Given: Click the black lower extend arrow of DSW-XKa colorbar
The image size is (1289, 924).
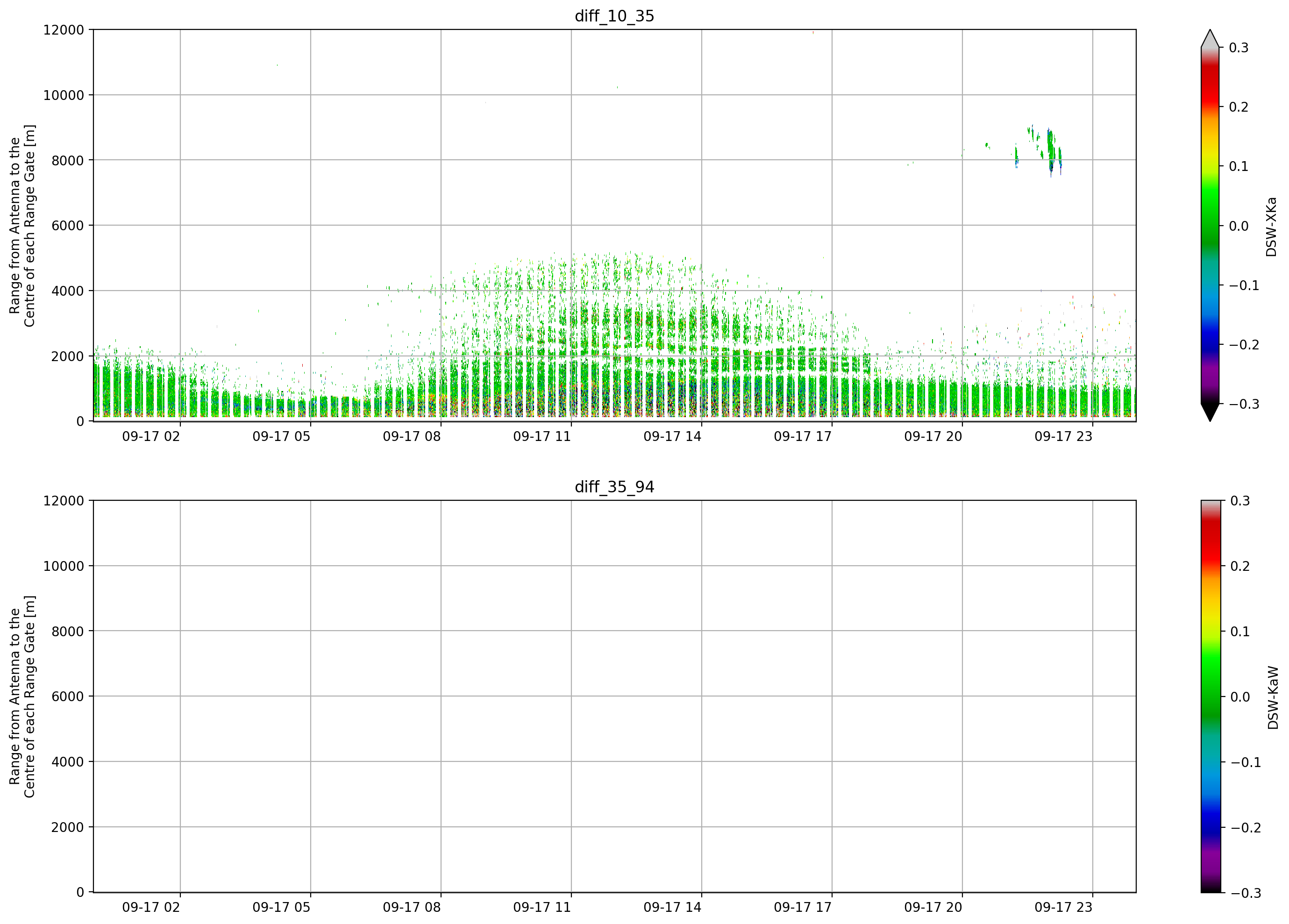Looking at the screenshot, I should click(x=1210, y=412).
